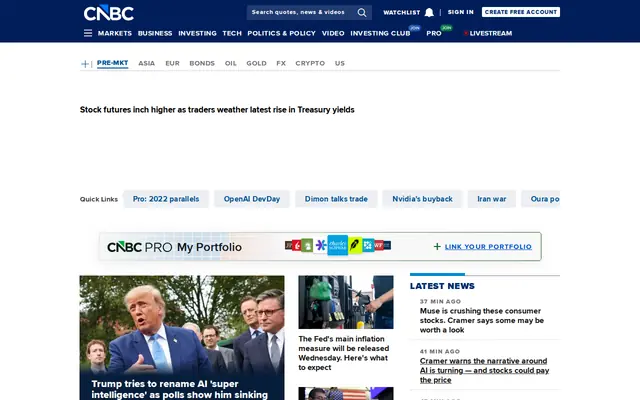The height and width of the screenshot is (400, 640).
Task: Open the Watchlist link
Action: (402, 13)
